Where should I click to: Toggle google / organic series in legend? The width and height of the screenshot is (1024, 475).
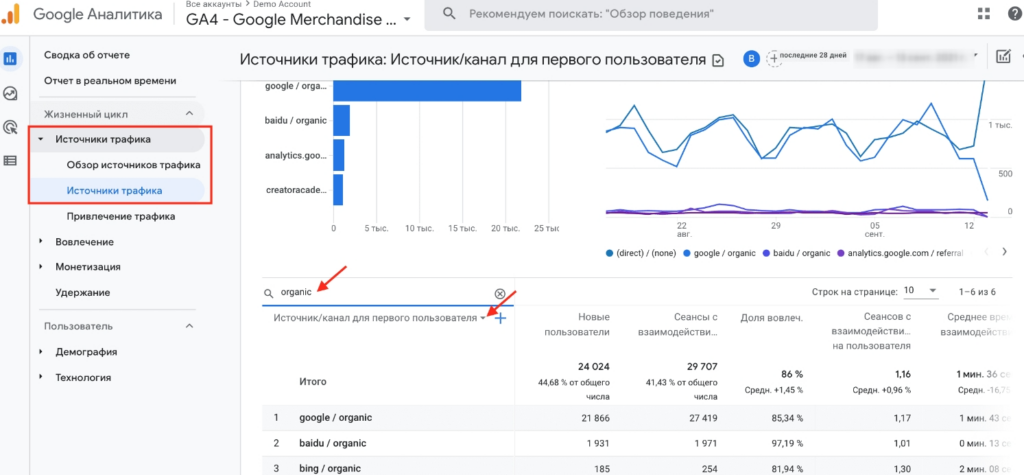[x=719, y=253]
